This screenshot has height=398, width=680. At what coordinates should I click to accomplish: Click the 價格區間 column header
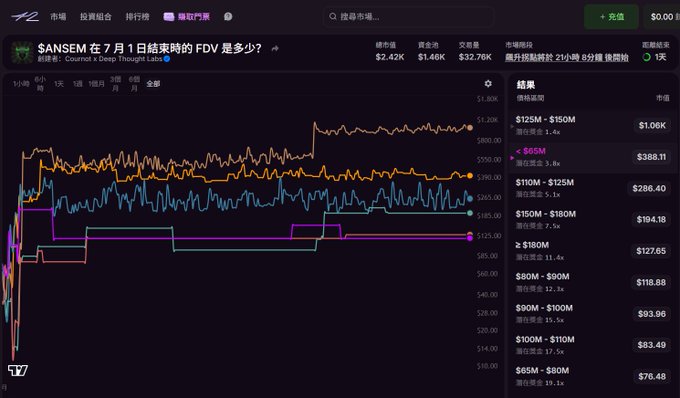tap(530, 98)
